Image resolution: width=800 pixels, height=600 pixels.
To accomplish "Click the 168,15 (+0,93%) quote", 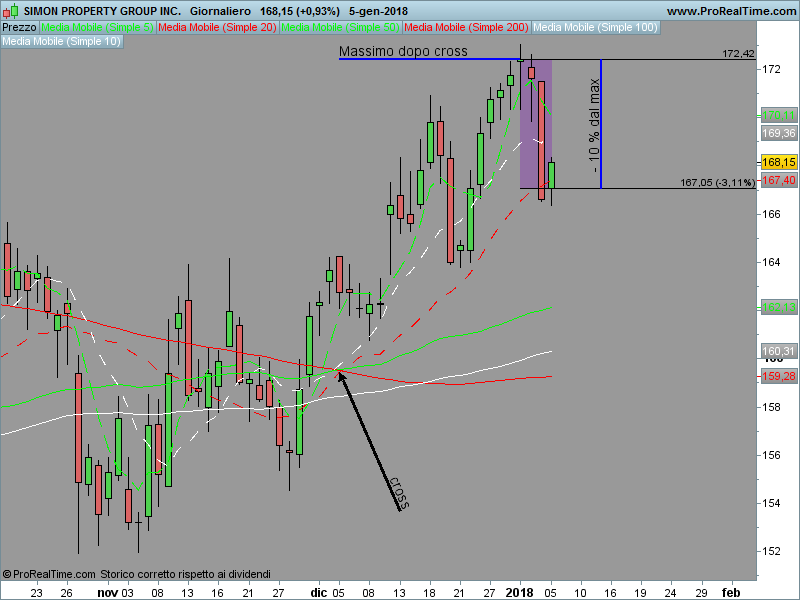I will click(x=299, y=11).
